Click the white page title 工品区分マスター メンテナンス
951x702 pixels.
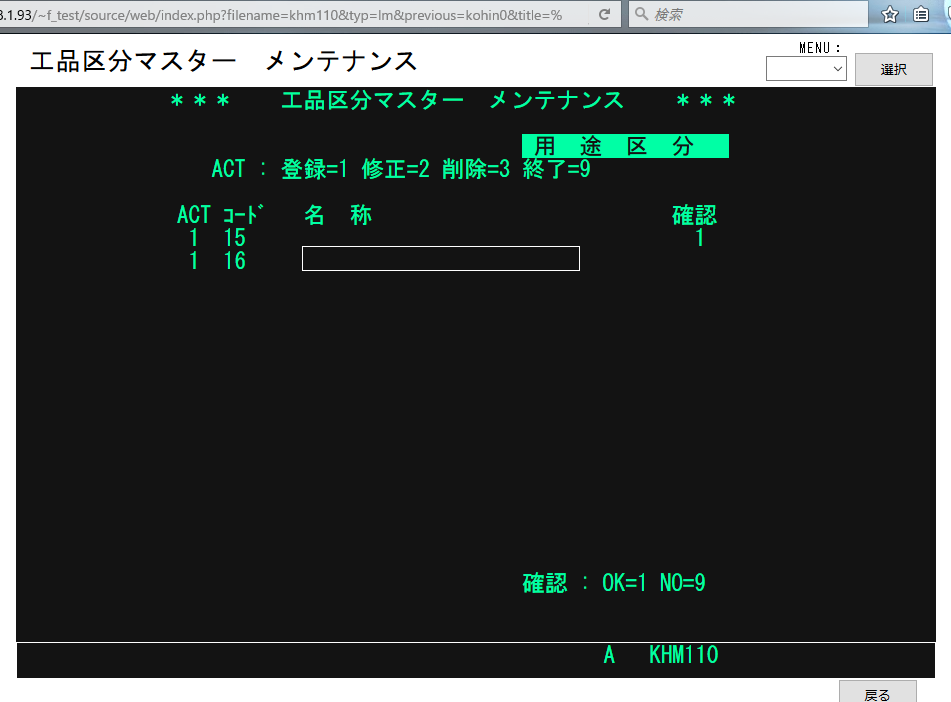223,61
